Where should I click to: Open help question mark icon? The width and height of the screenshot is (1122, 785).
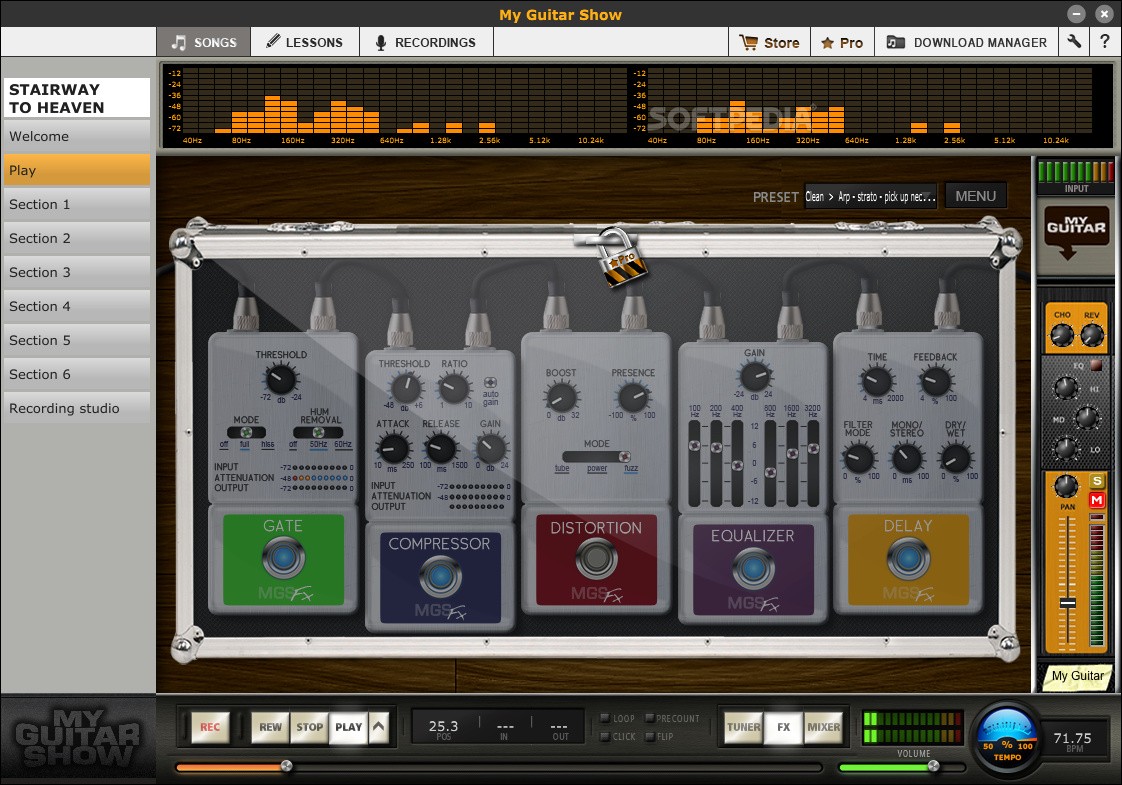tap(1105, 42)
